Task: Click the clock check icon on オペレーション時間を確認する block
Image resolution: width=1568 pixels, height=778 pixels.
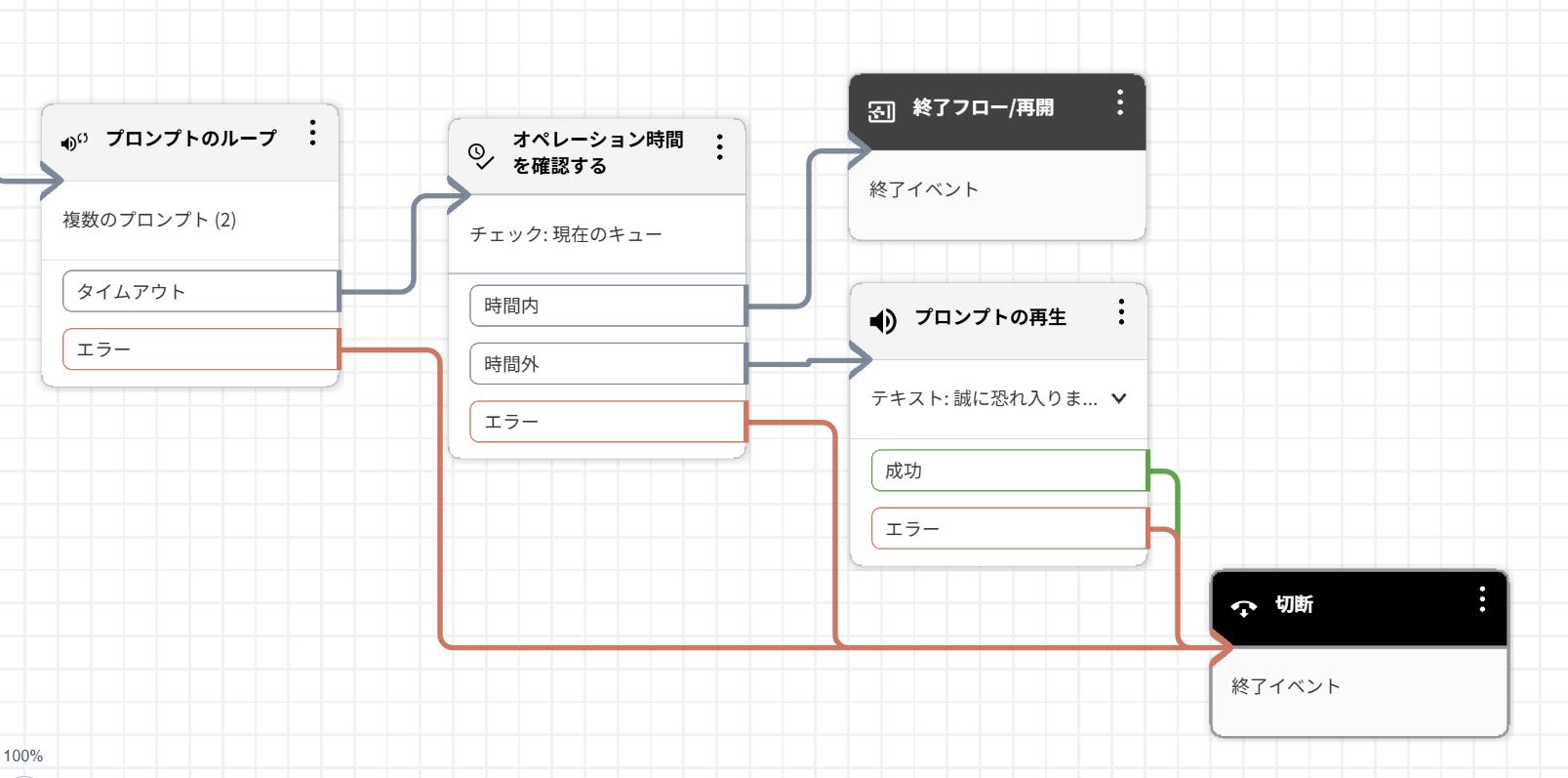Action: coord(481,156)
